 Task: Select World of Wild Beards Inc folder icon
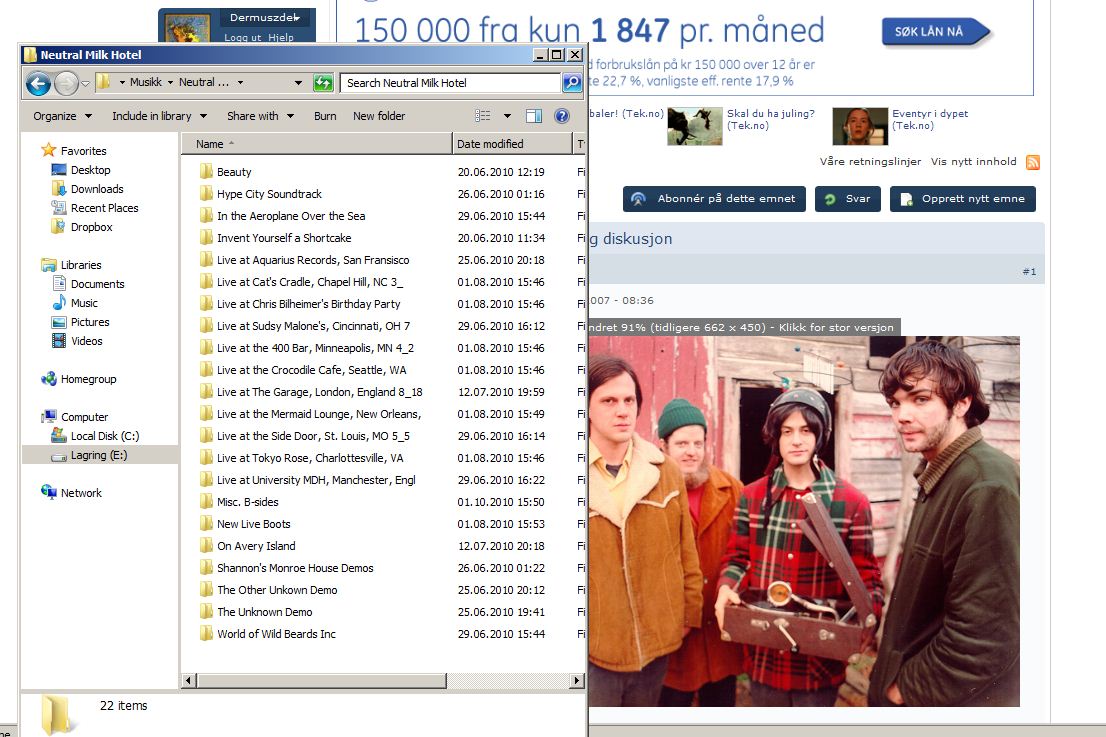pos(206,633)
